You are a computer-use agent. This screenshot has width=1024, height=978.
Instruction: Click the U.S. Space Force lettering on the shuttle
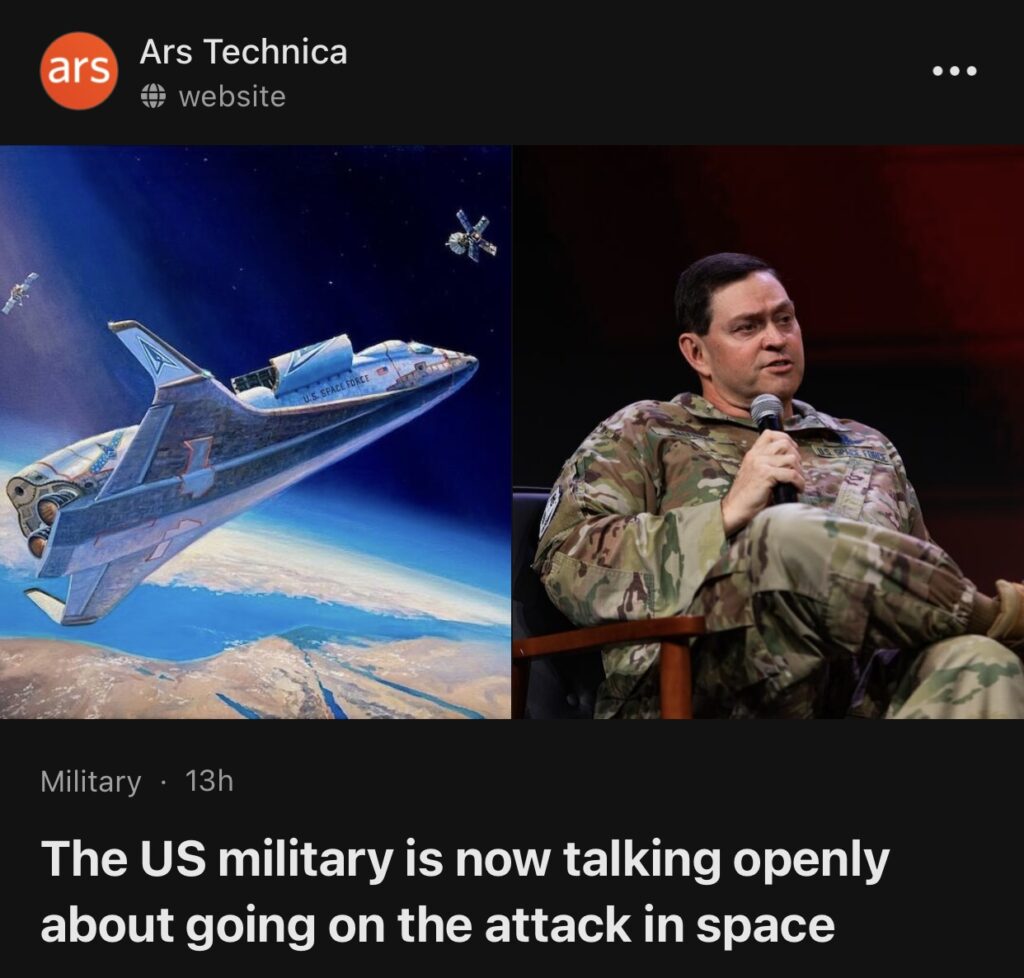[x=336, y=387]
